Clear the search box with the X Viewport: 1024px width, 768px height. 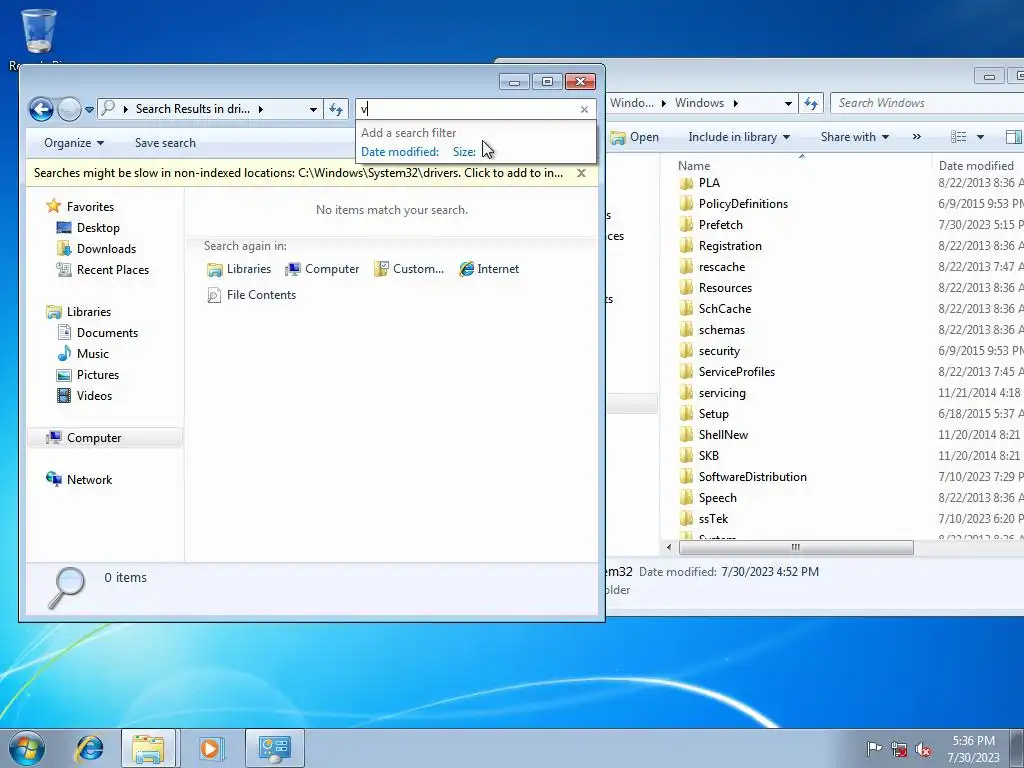click(584, 109)
